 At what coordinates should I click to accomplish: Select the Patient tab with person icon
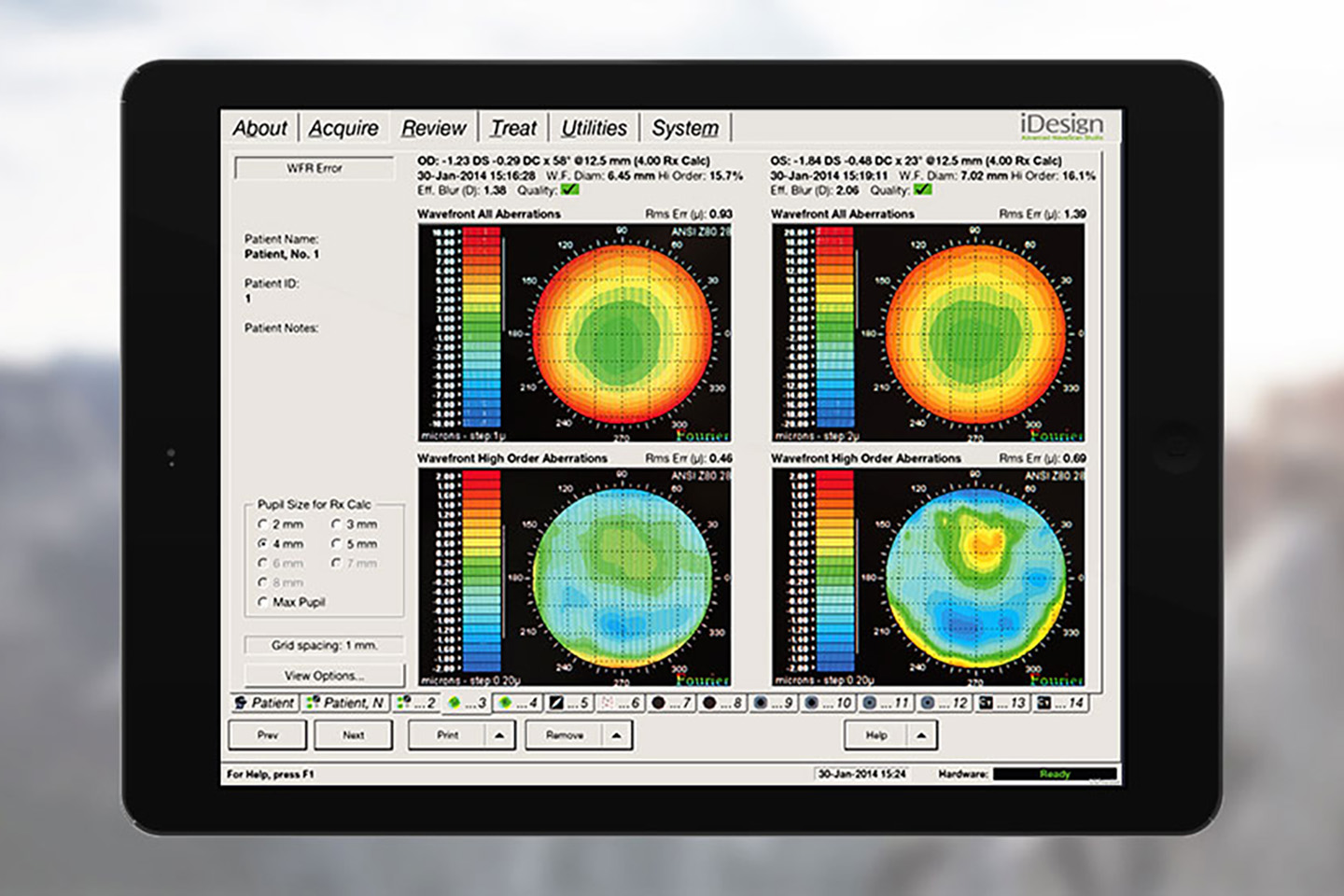[x=264, y=703]
